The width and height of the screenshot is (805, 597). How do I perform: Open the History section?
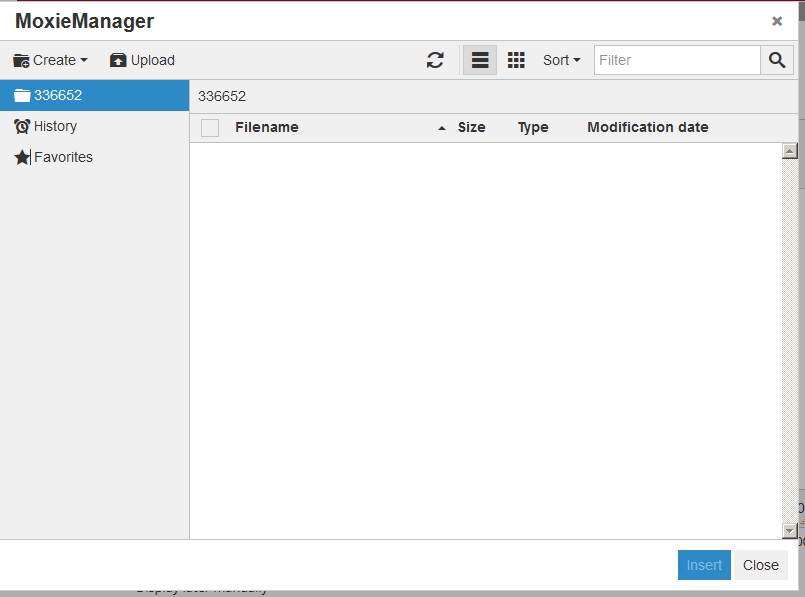[x=94, y=126]
